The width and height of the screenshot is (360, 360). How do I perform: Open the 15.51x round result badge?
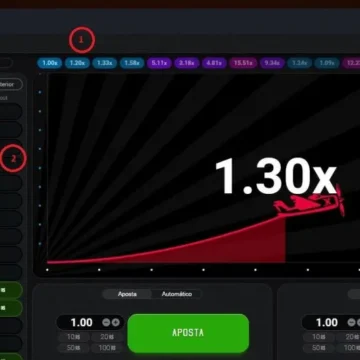[x=243, y=63]
